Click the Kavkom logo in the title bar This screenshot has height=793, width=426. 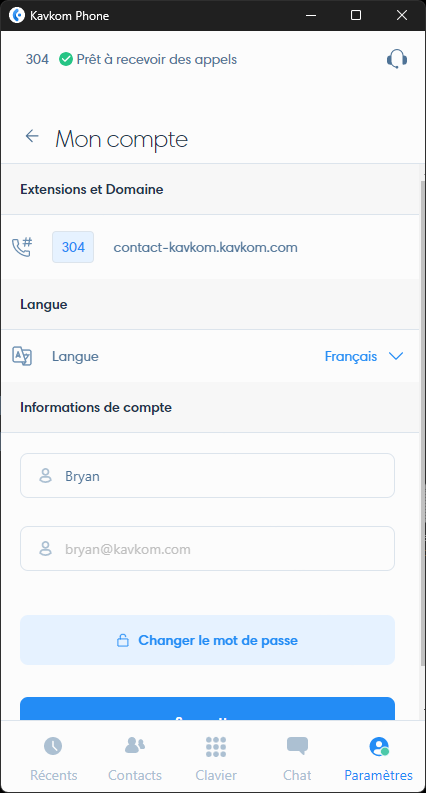click(x=17, y=16)
